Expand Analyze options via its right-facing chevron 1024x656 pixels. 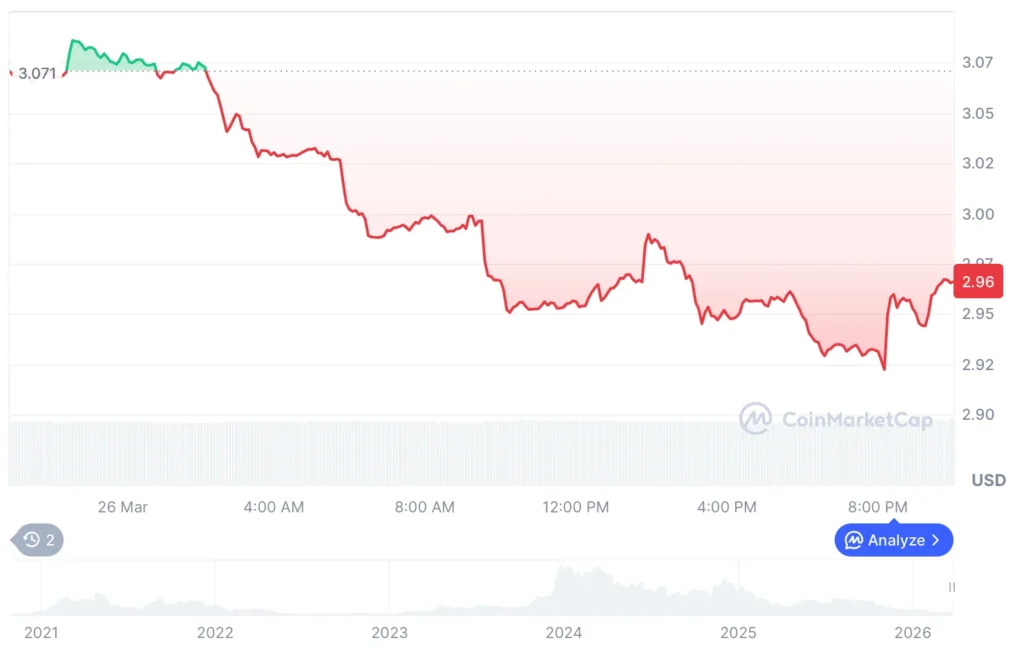[x=934, y=540]
